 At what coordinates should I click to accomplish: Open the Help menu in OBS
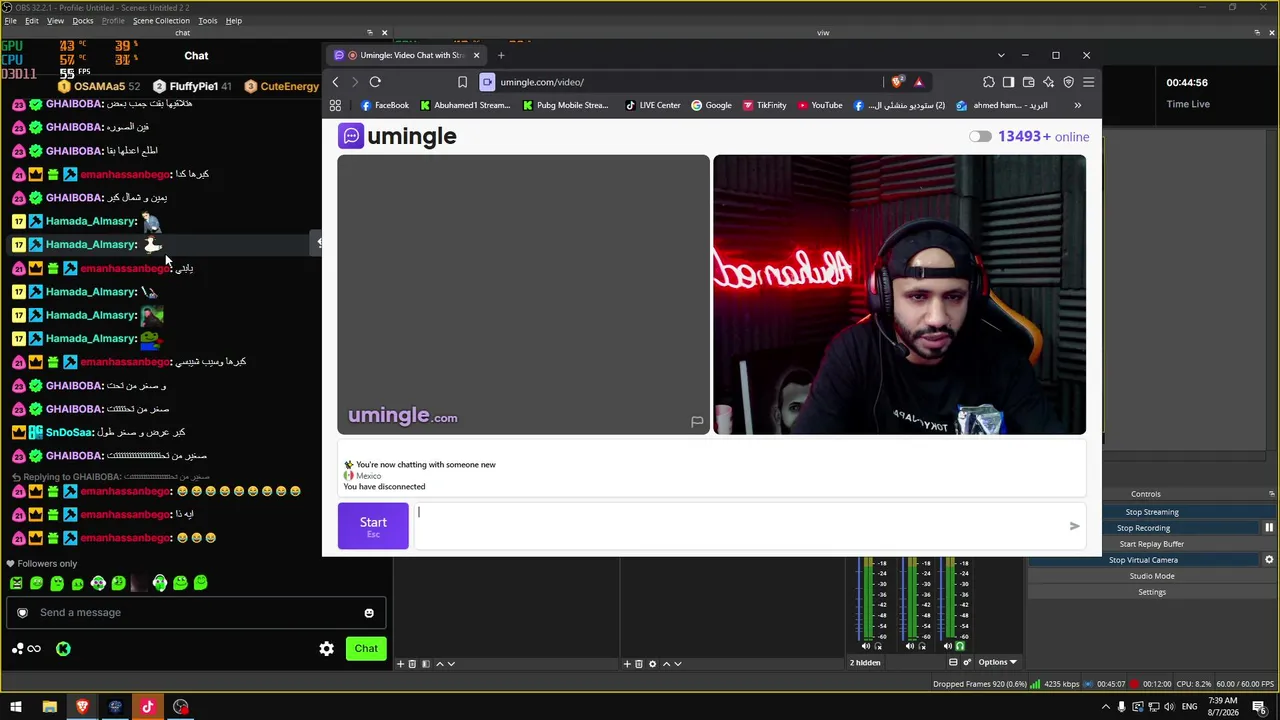234,21
